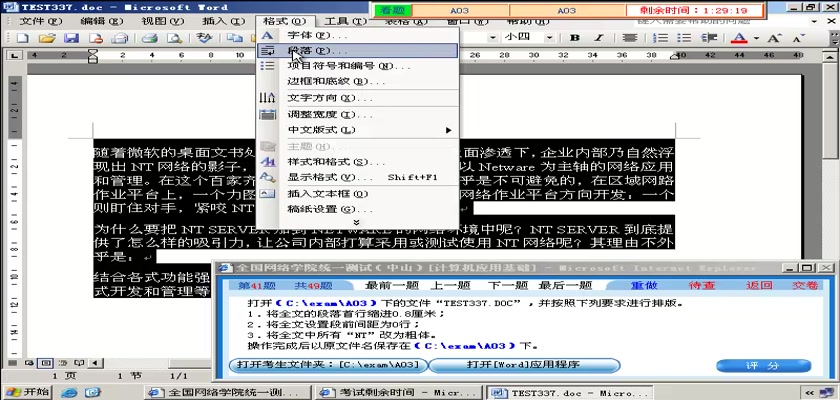
Task: Open the 文件 (File) menu
Action: 41,21
